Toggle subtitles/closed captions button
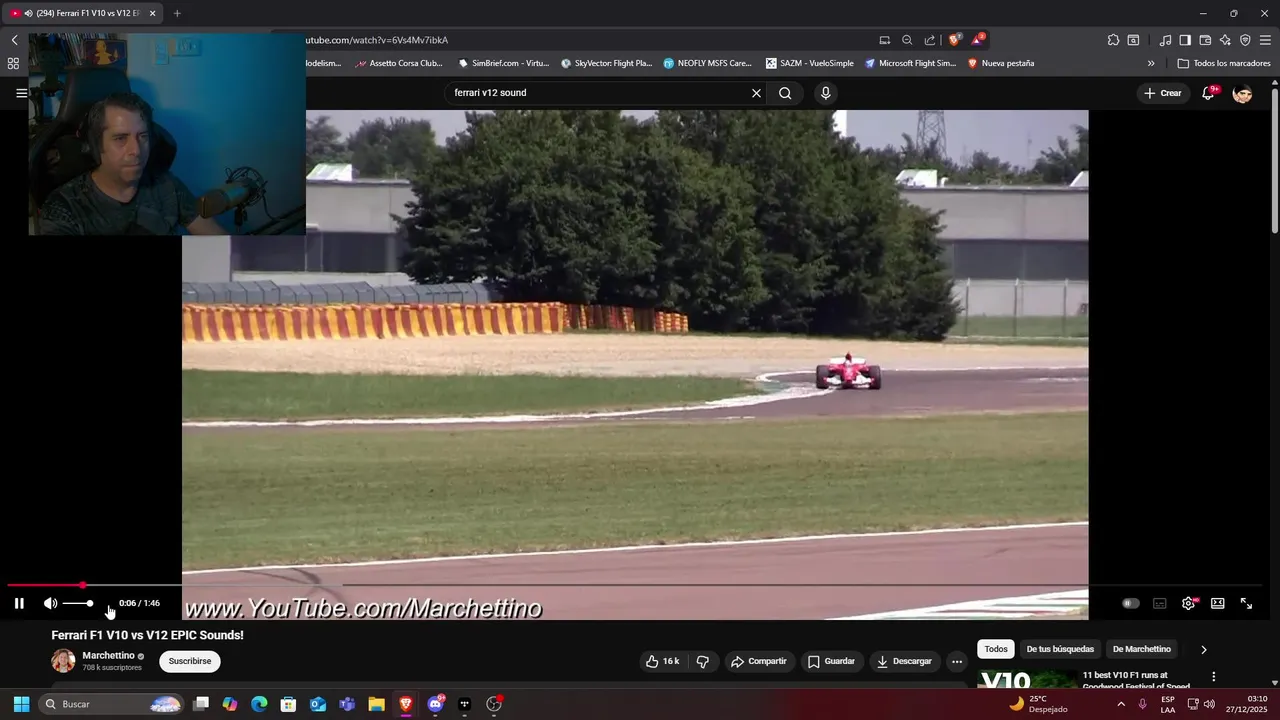This screenshot has height=720, width=1280. (1160, 603)
